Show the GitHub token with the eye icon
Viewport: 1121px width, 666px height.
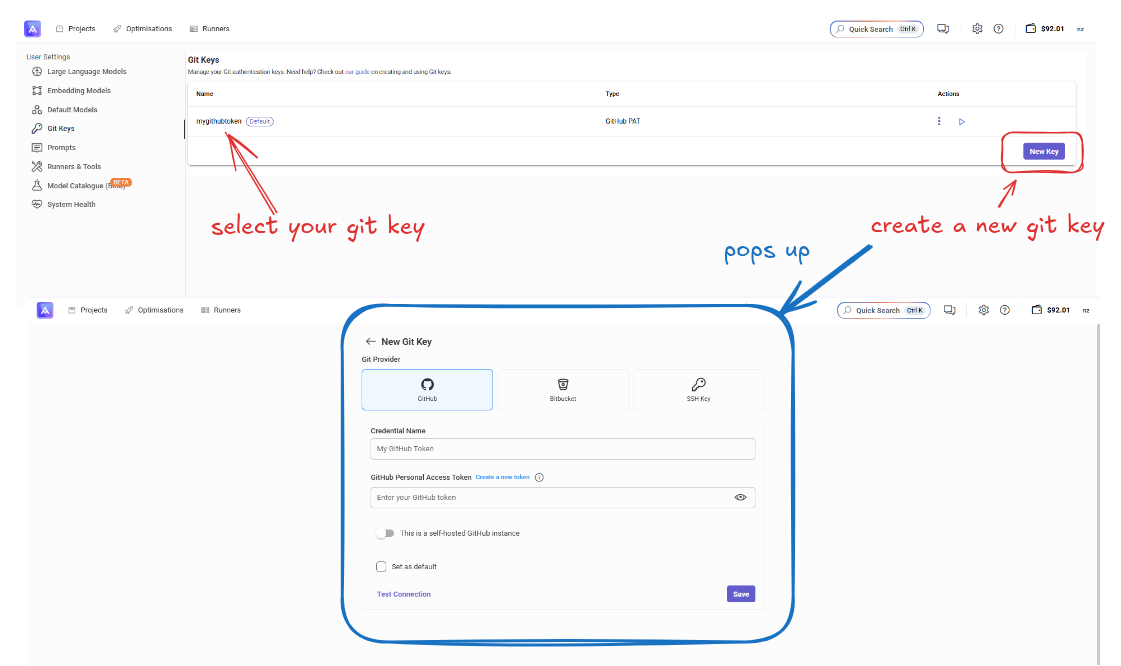click(x=741, y=497)
